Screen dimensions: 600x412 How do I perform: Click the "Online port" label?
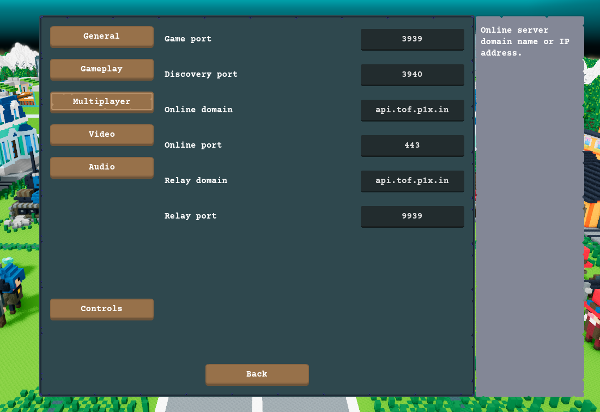tap(191, 146)
